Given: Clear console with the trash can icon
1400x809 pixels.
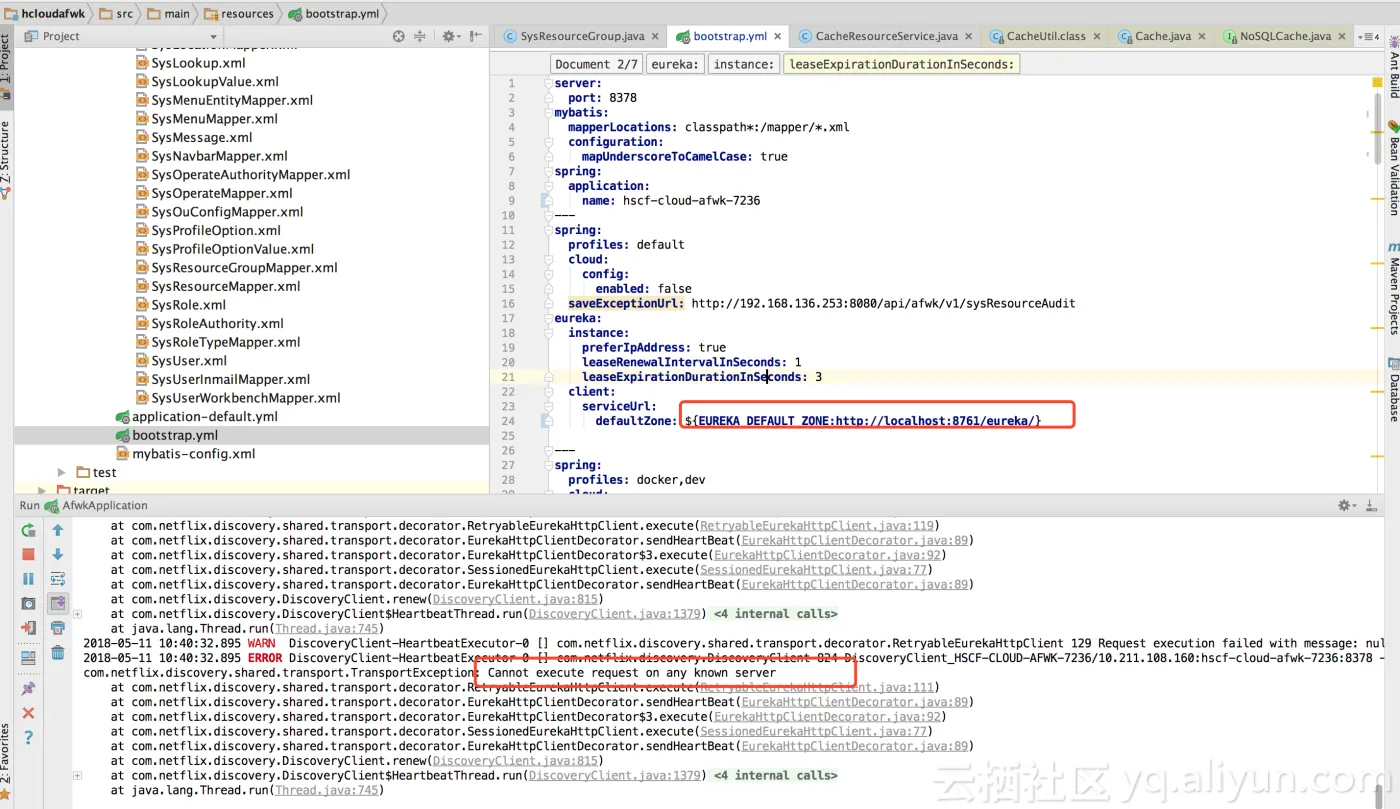Looking at the screenshot, I should point(58,653).
